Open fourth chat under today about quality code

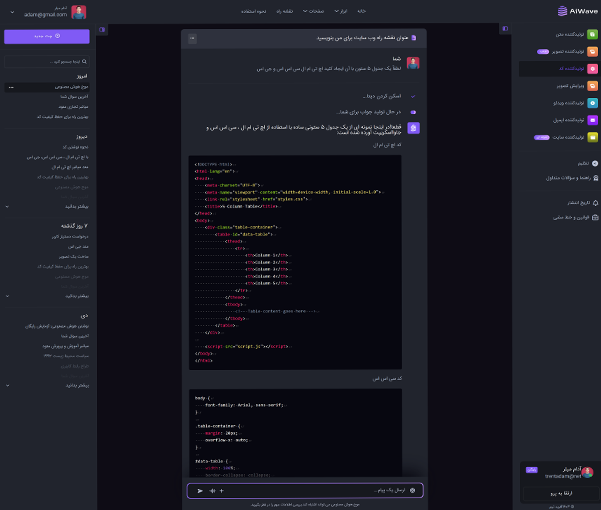click(x=62, y=117)
